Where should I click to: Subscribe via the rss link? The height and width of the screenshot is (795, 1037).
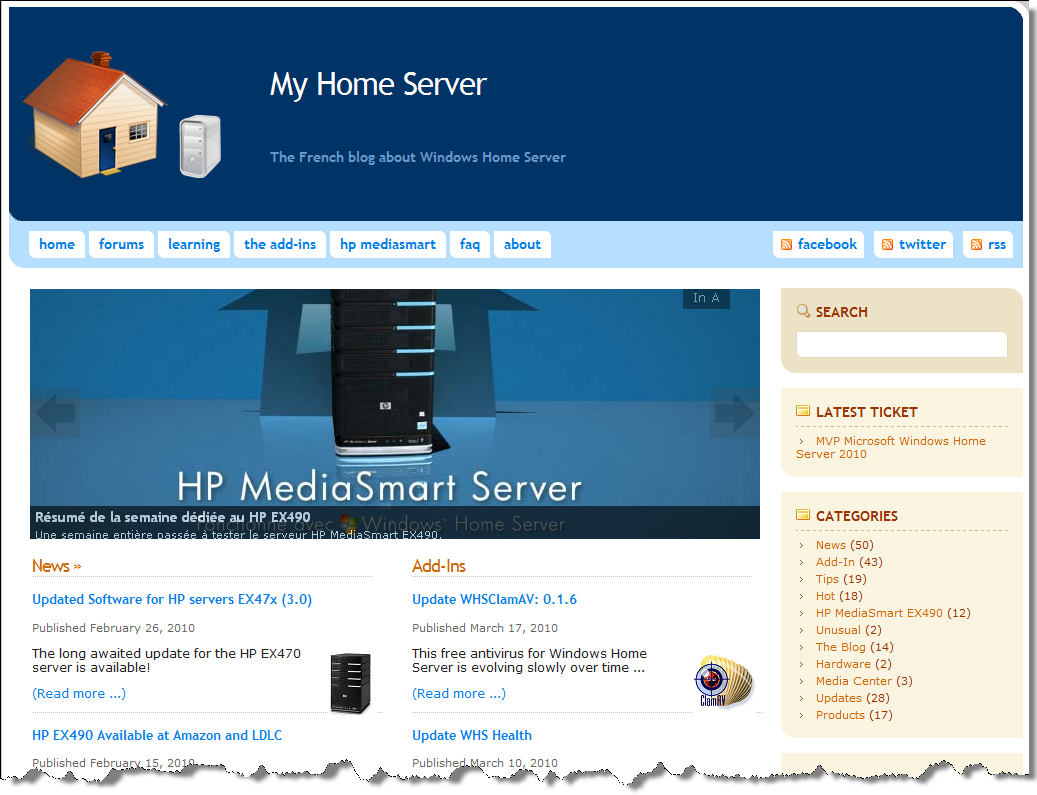(x=988, y=244)
